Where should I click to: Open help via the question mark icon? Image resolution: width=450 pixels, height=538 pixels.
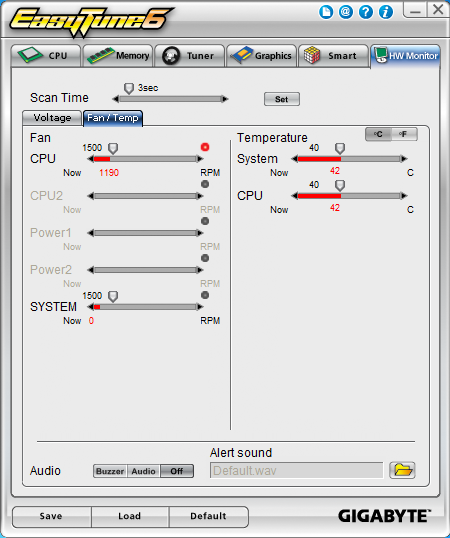[x=366, y=12]
